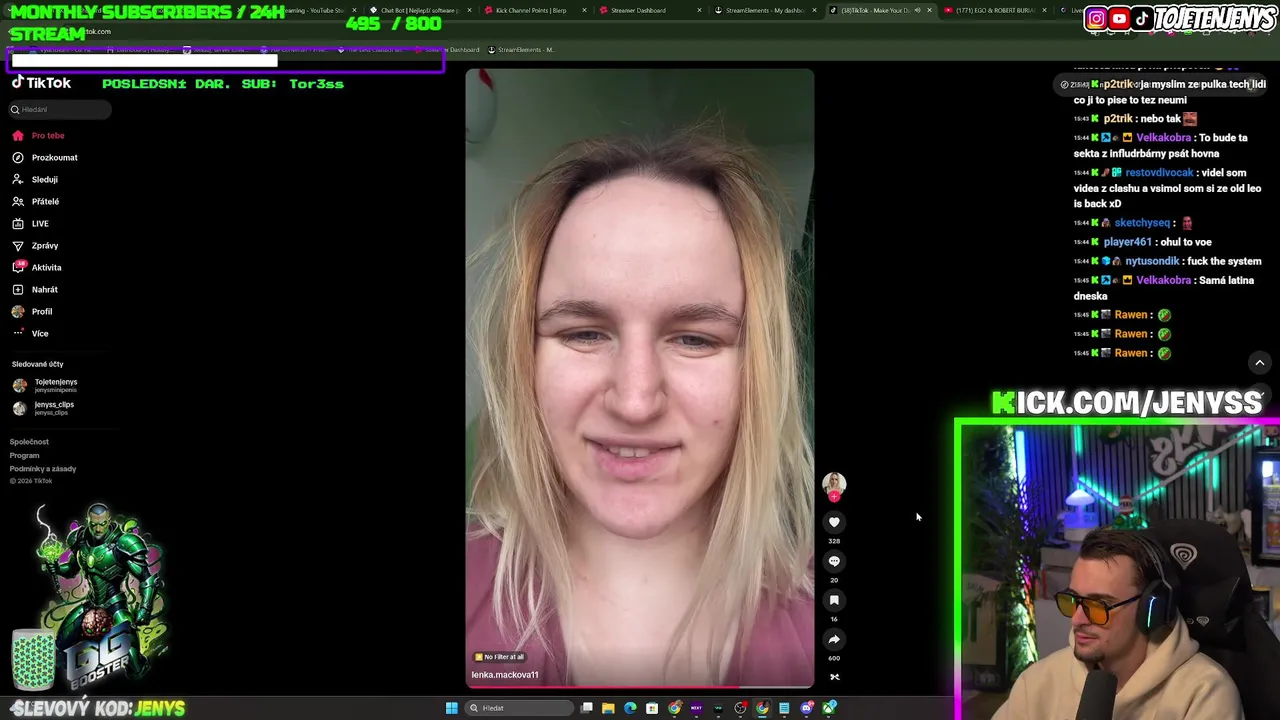Open the lenka.mackova11 username on the video
This screenshot has width=1280, height=720.
505,675
